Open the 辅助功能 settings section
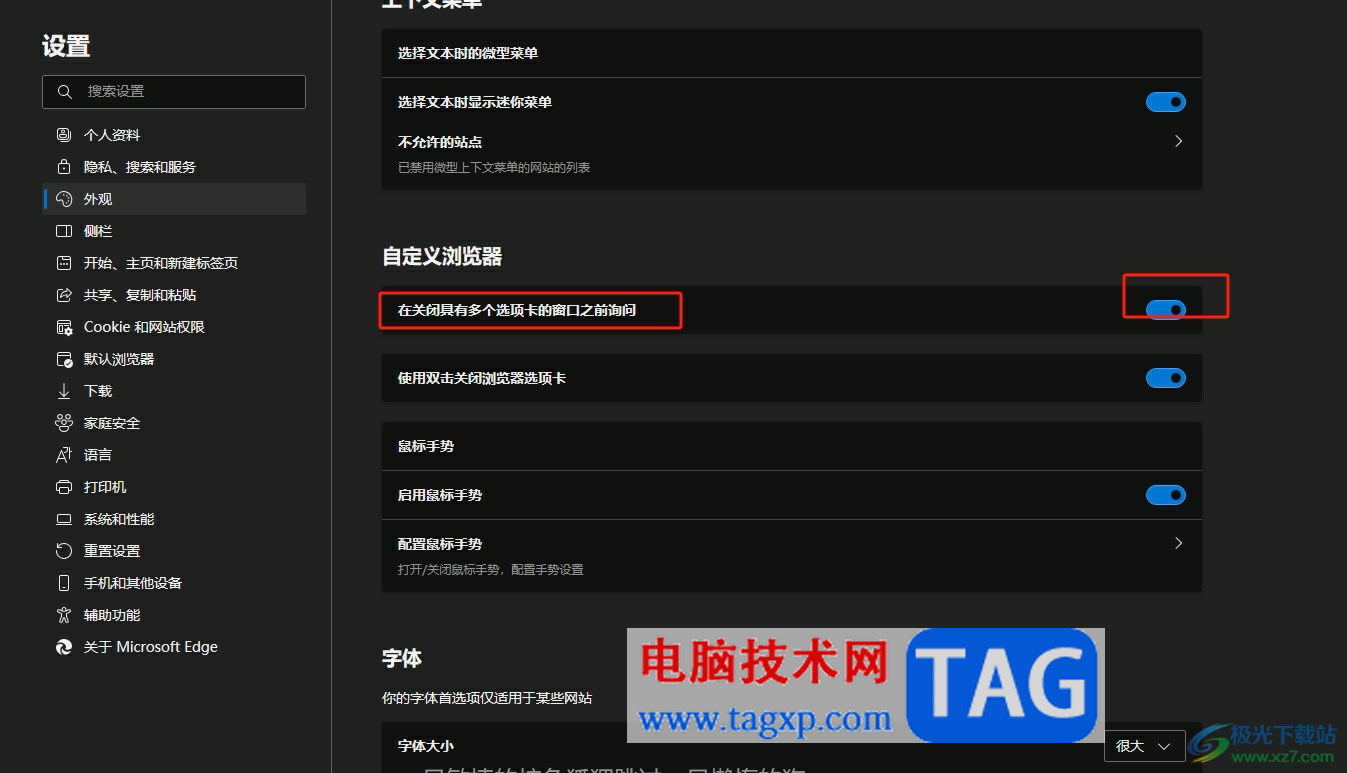The width and height of the screenshot is (1347, 773). 111,614
